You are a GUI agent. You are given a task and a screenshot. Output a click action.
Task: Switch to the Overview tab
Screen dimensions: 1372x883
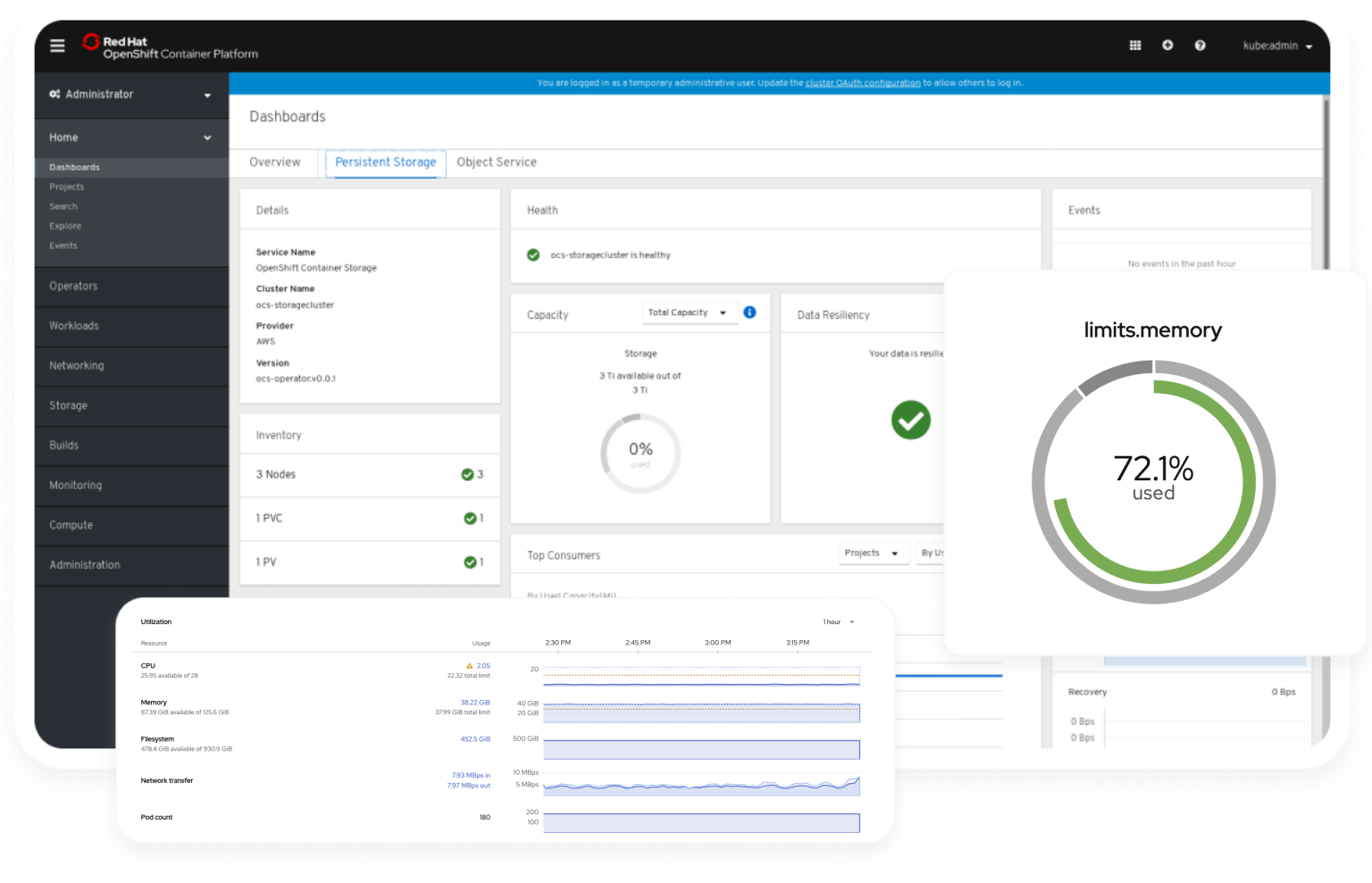click(x=274, y=162)
